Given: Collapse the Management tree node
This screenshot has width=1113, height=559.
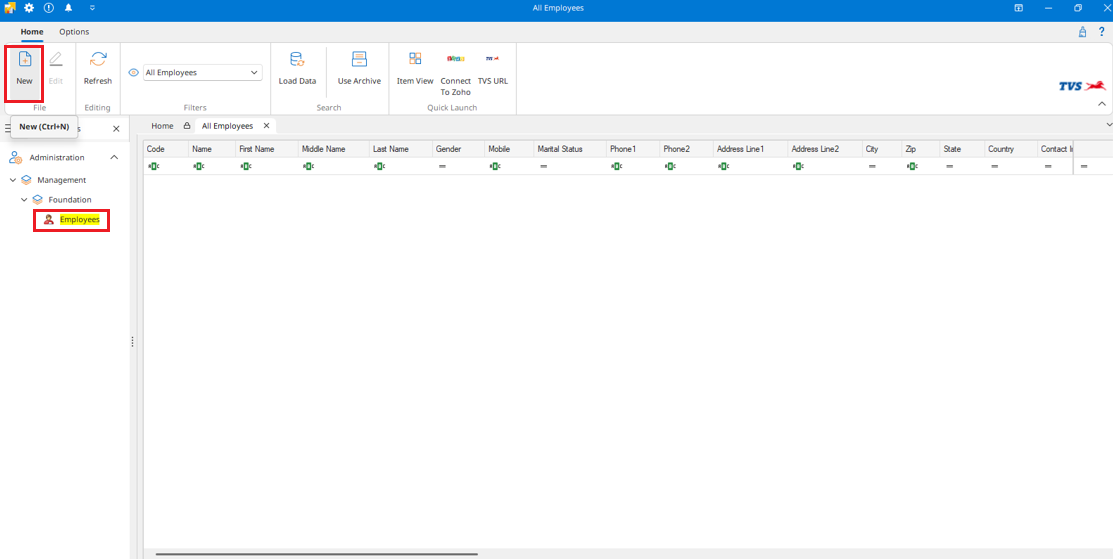Looking at the screenshot, I should (13, 180).
